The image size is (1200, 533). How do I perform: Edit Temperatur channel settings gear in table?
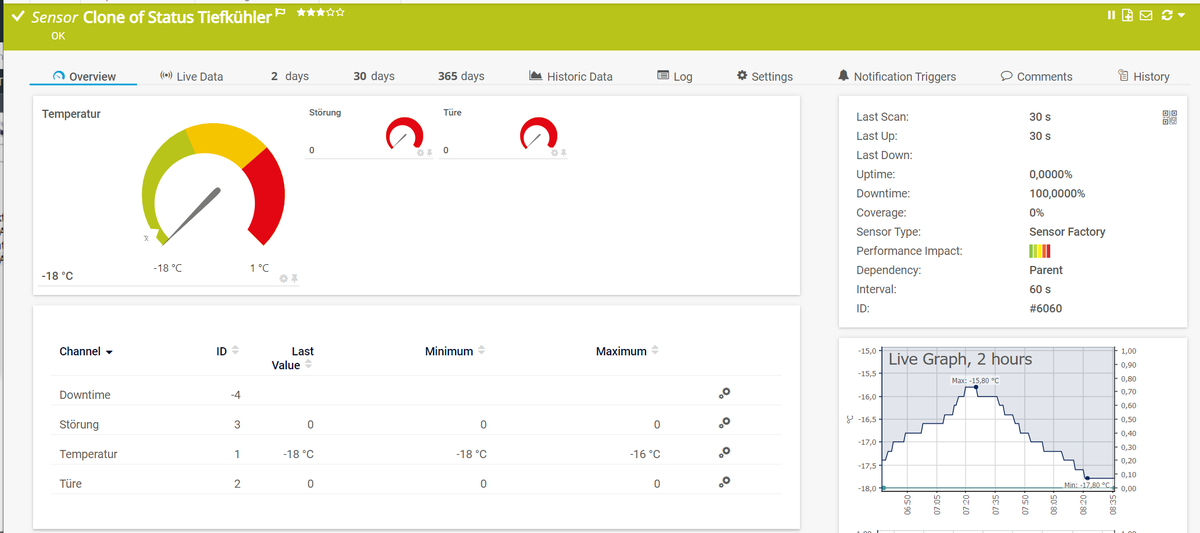pos(724,453)
